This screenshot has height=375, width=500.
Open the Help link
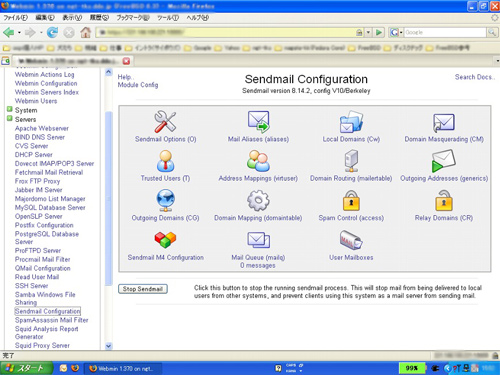click(x=125, y=77)
